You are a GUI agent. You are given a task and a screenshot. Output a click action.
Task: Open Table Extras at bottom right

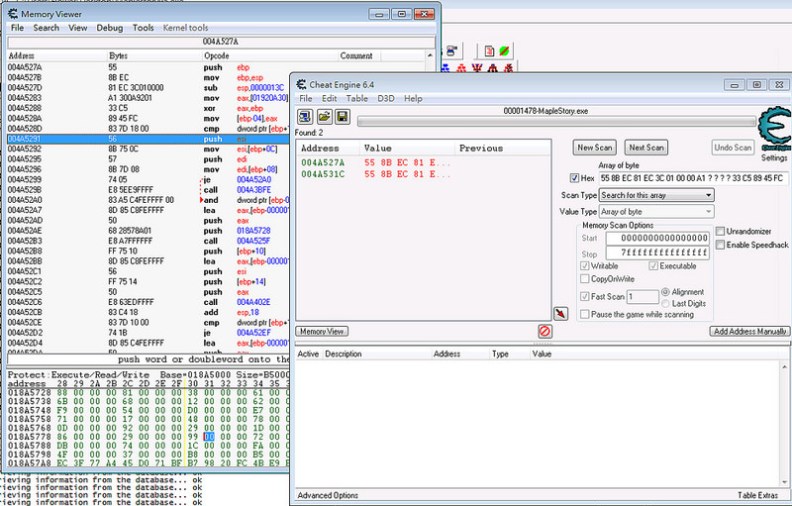(x=758, y=495)
